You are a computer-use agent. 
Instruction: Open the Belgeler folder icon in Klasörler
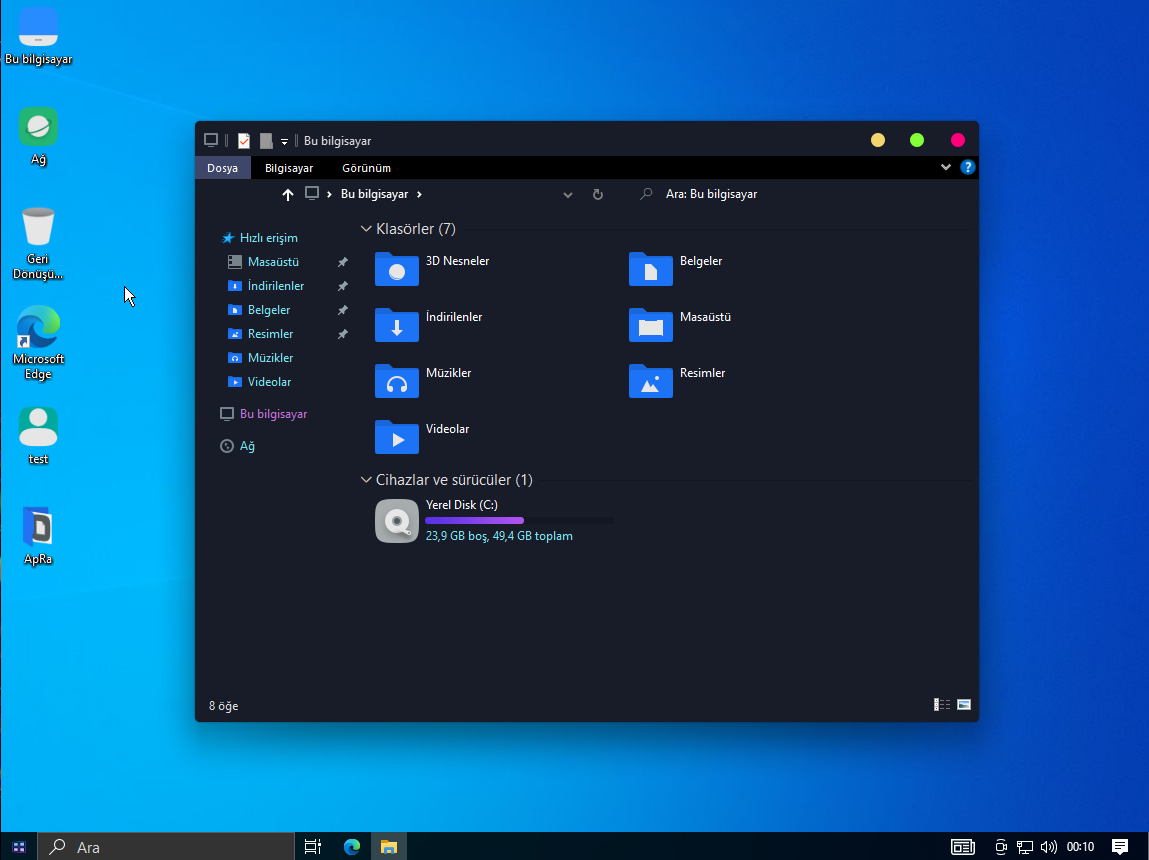[x=651, y=269]
